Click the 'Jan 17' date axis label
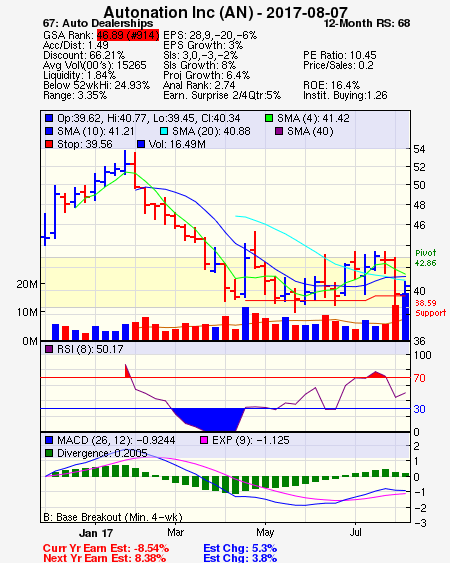The width and height of the screenshot is (450, 563). [x=96, y=533]
